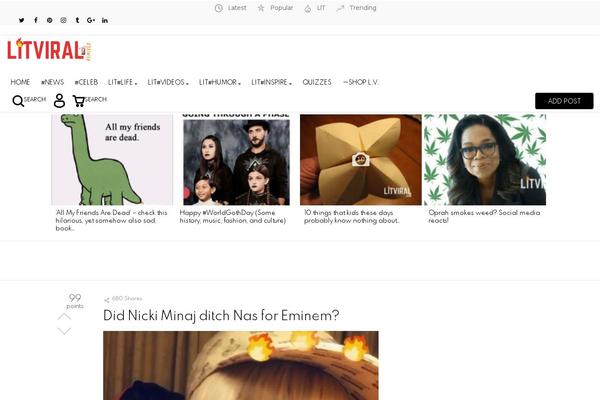
Task: Open the Pinterest social icon
Action: point(50,20)
